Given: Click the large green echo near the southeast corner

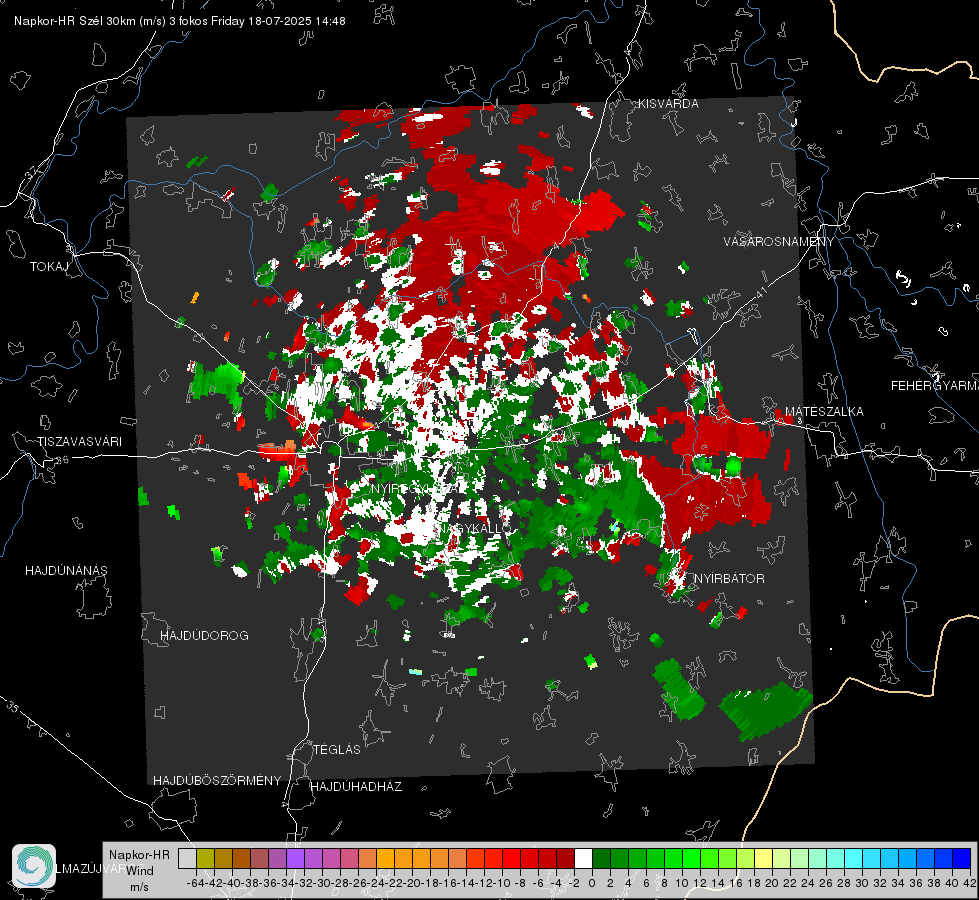Looking at the screenshot, I should tap(765, 711).
